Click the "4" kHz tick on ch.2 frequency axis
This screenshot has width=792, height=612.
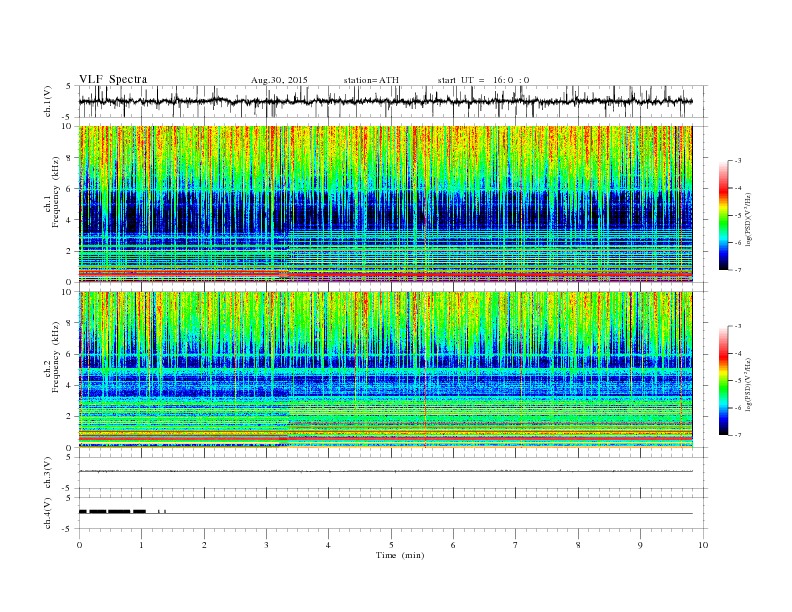(70, 385)
